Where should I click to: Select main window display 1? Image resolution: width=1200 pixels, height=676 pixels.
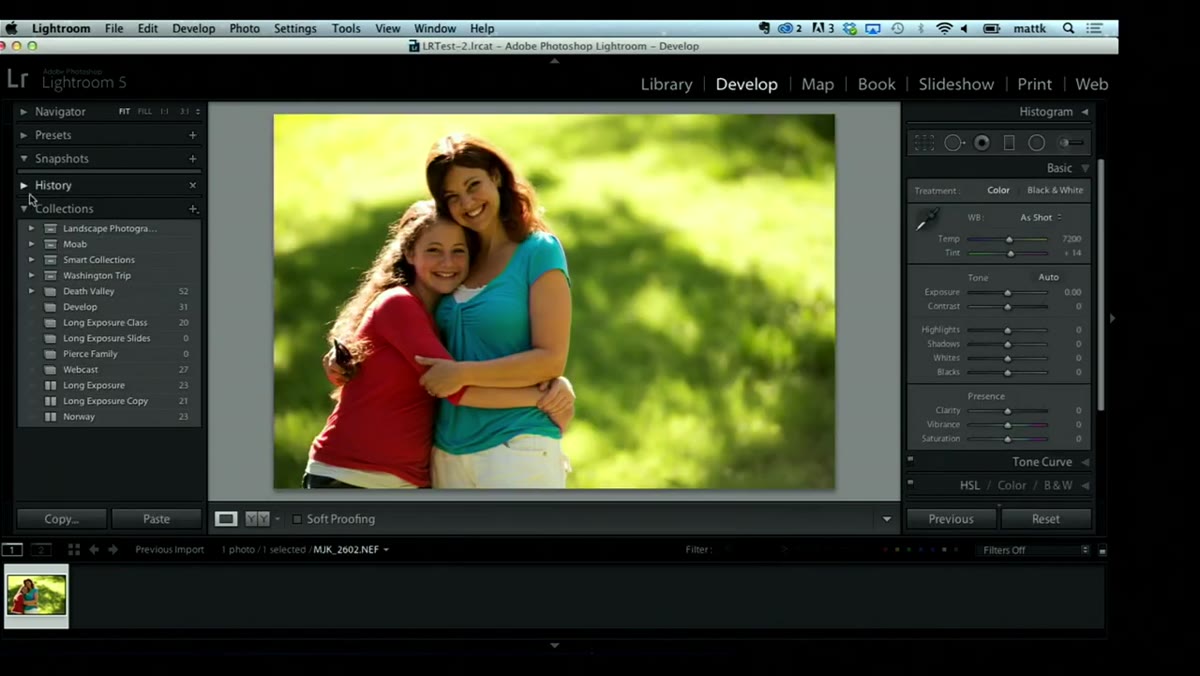(12, 550)
